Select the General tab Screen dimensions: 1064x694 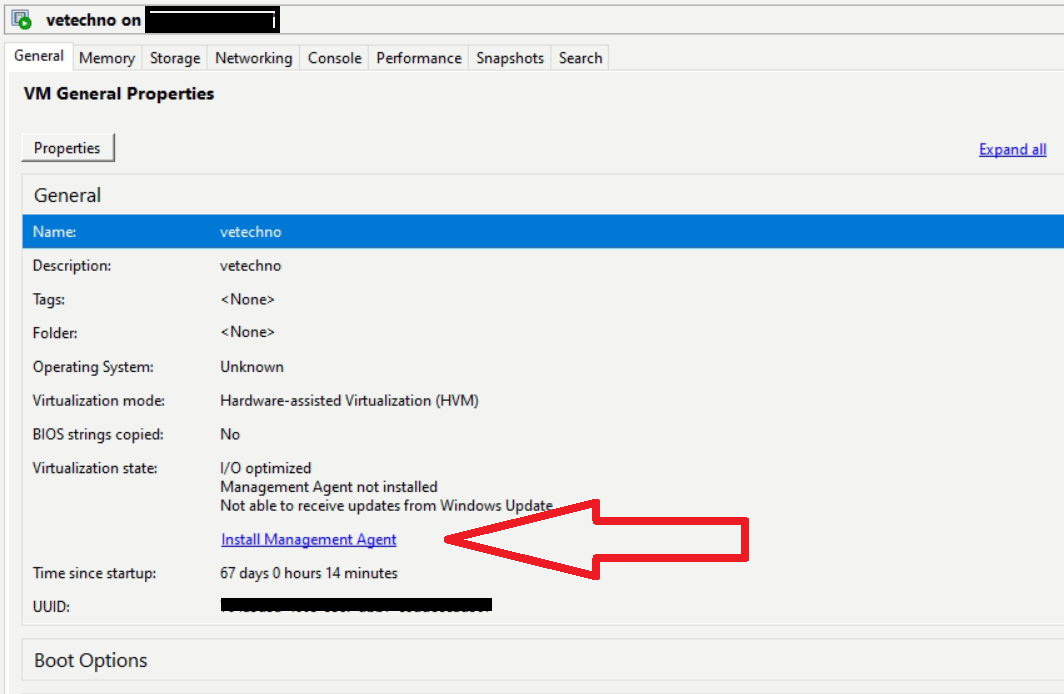click(39, 56)
